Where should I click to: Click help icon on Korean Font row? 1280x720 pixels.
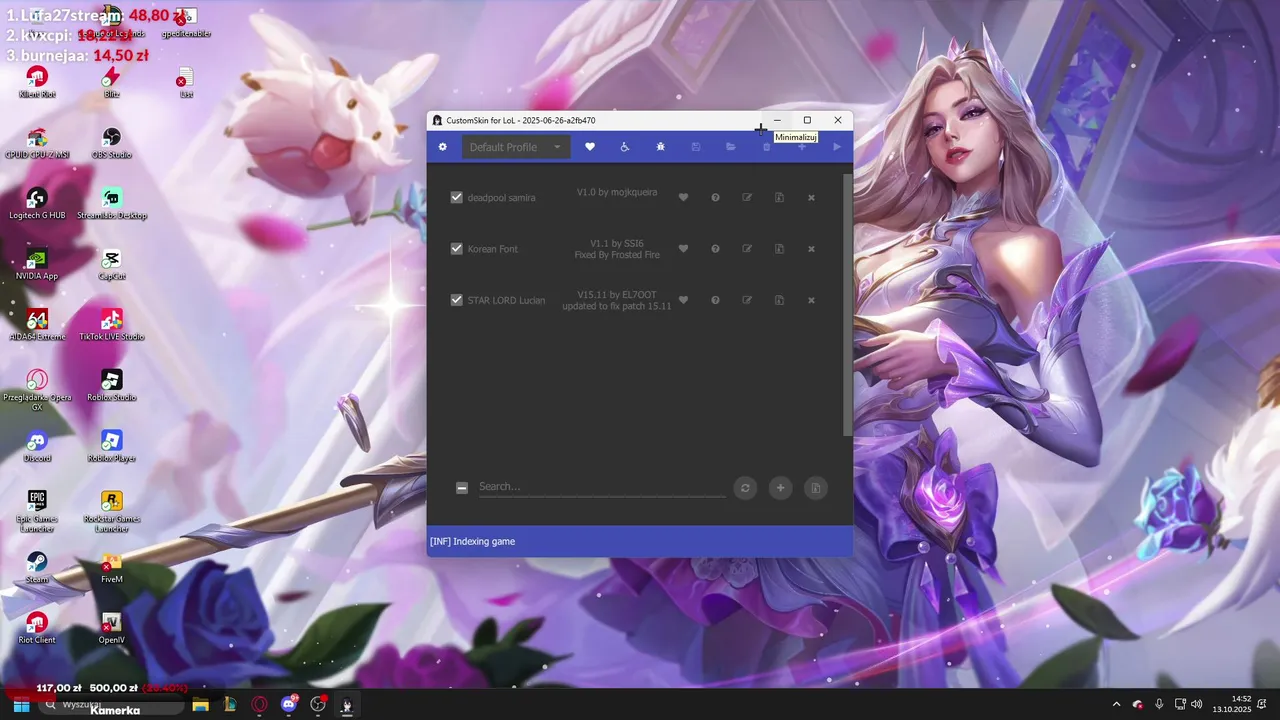716,249
